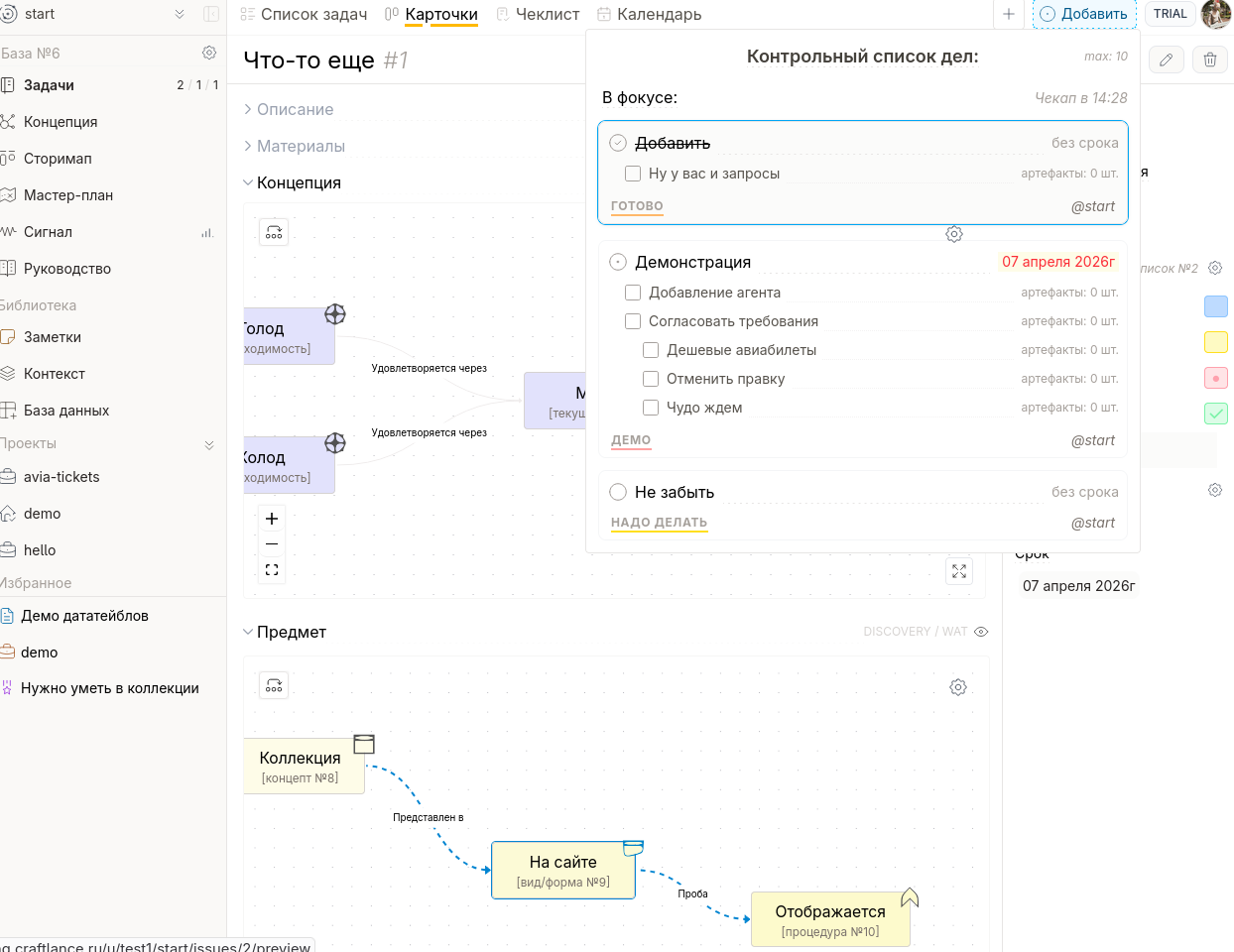Open settings gear next to База №6
The height and width of the screenshot is (952, 1234).
click(x=209, y=53)
